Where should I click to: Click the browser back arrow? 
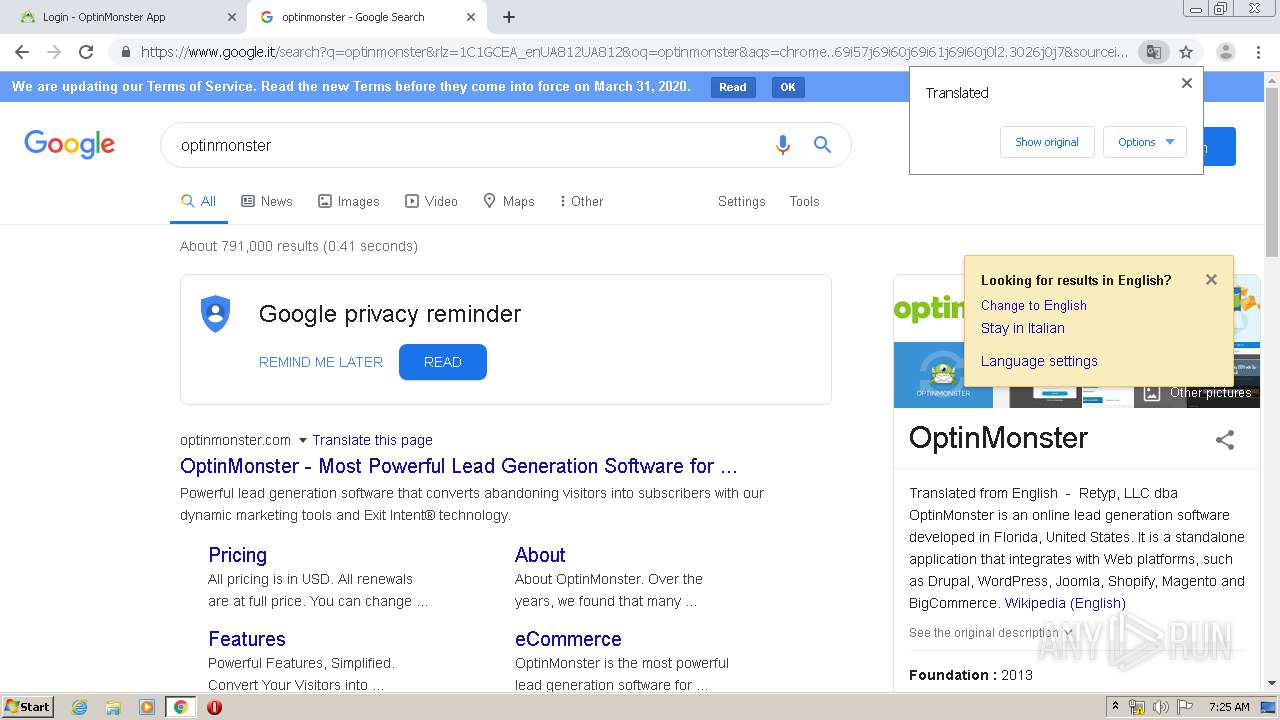22,52
